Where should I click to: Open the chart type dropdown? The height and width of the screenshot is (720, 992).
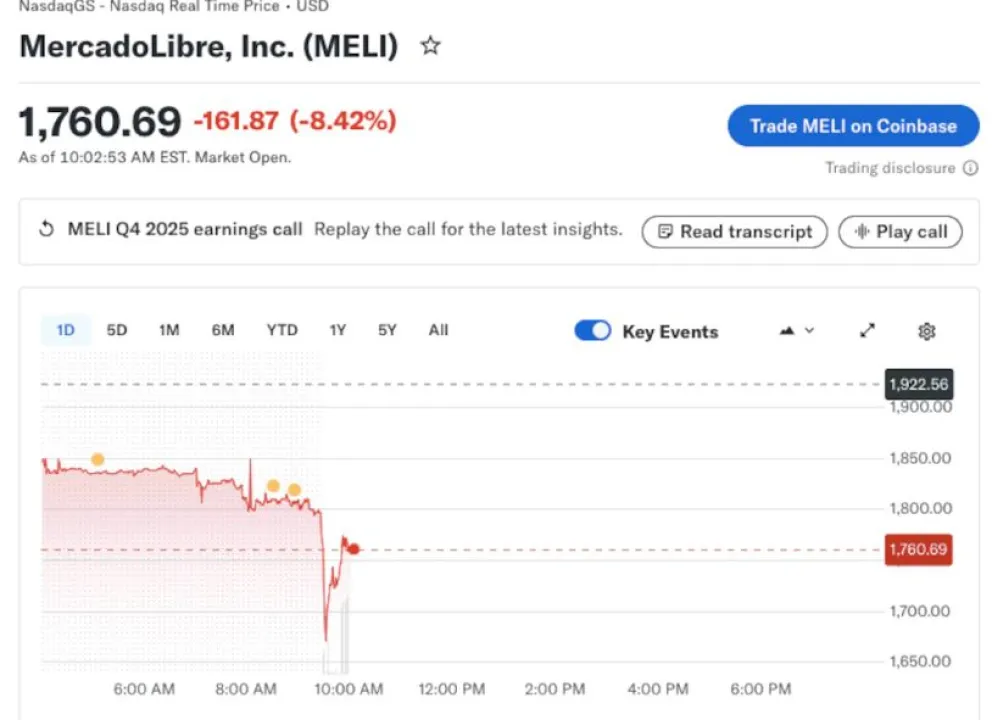(x=797, y=331)
